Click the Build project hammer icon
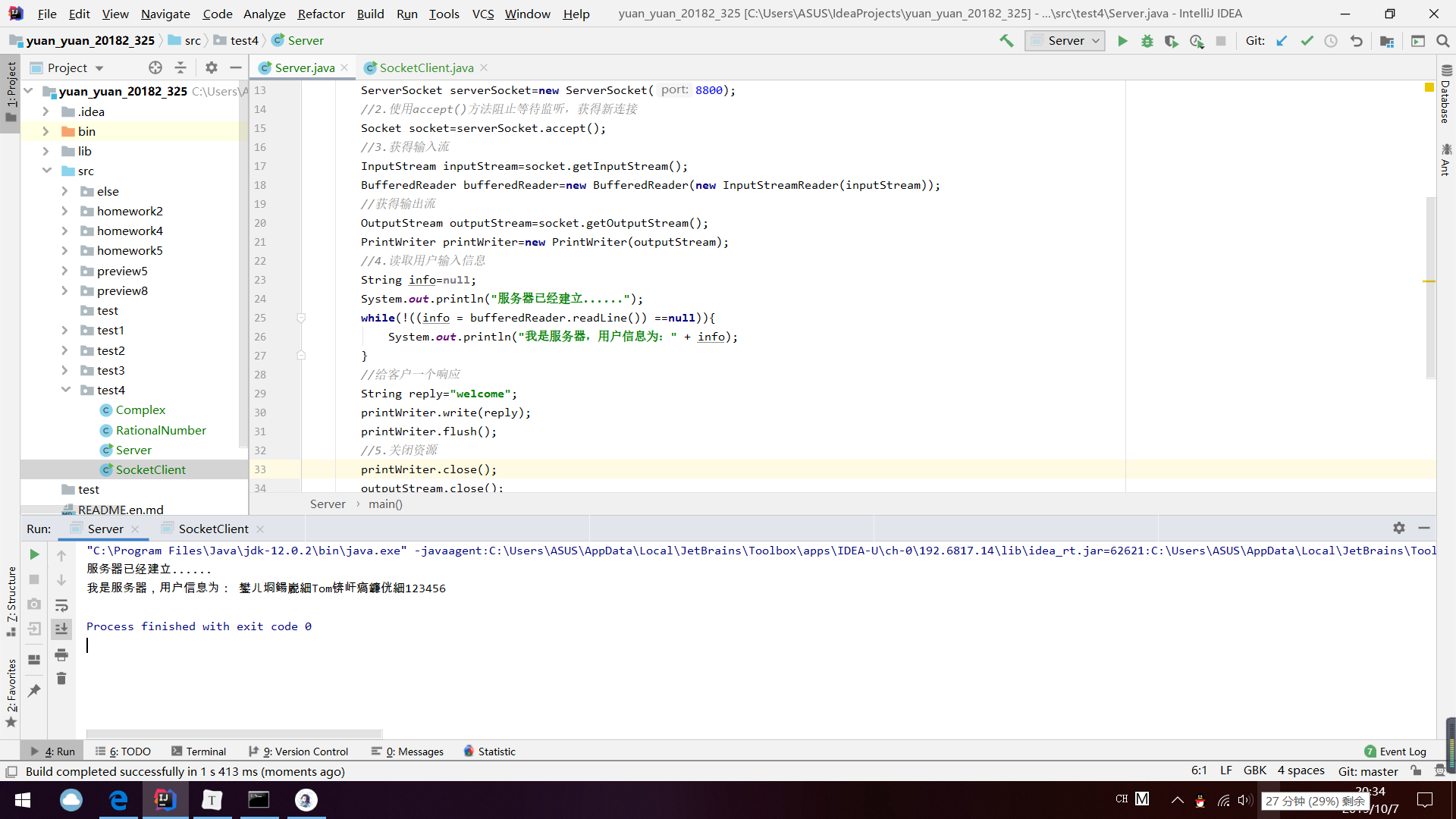The height and width of the screenshot is (819, 1456). click(x=1006, y=41)
